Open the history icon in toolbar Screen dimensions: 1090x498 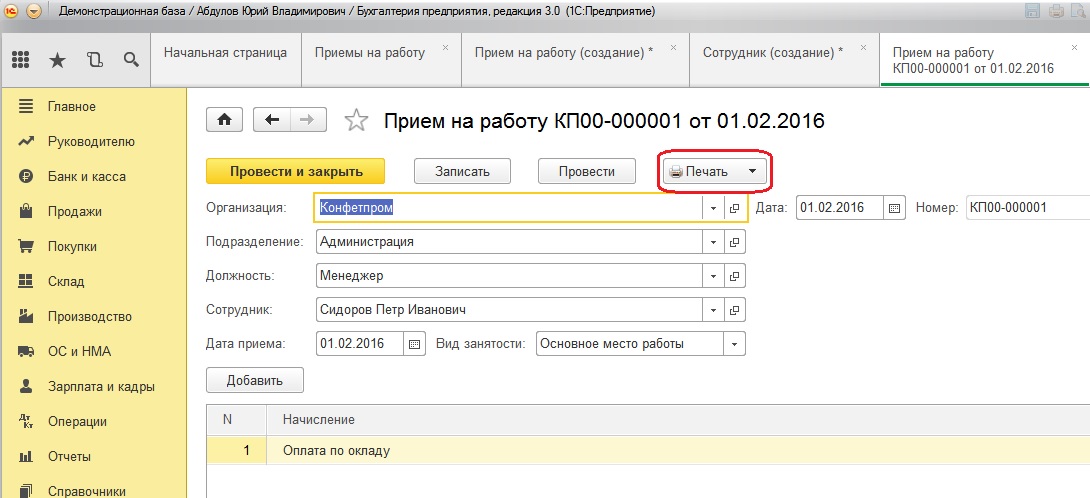tap(95, 59)
